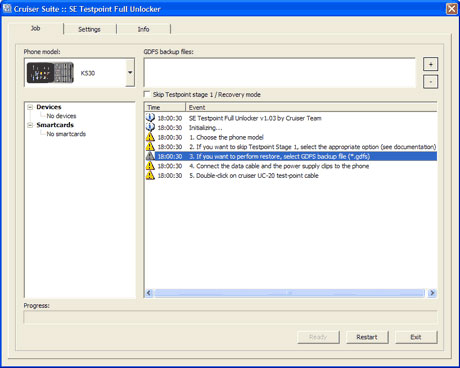This screenshot has width=460, height=368.
Task: Click warning icon of skip Testpoint Stage 1 row
Action: (150, 147)
